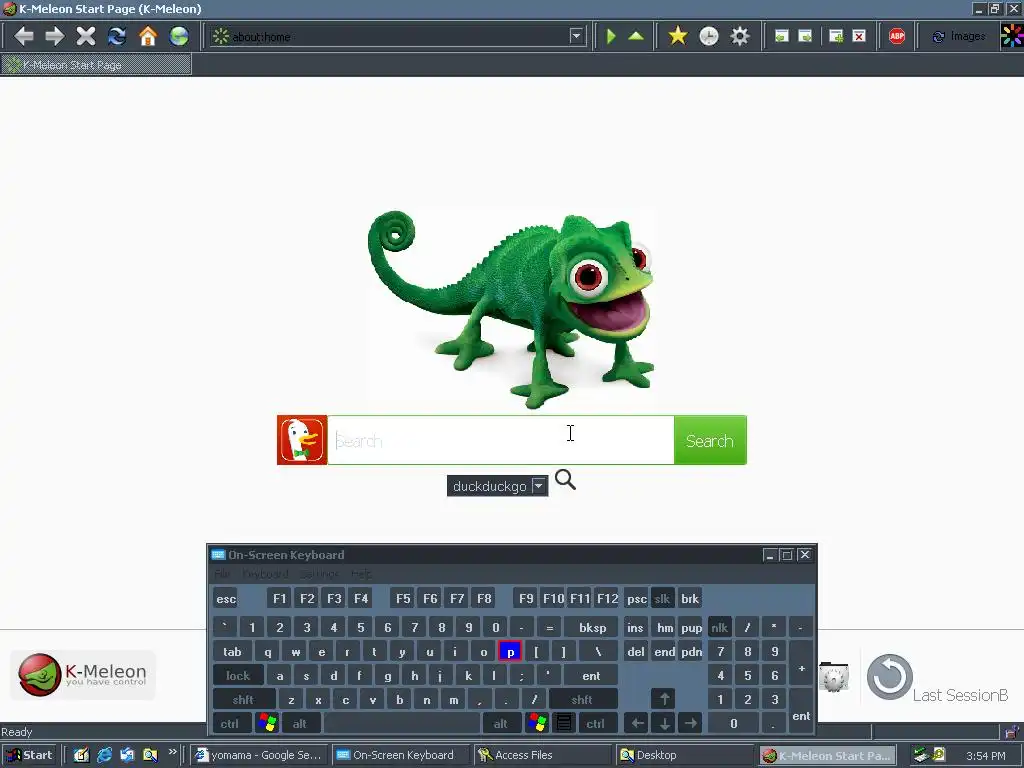The image size is (1024, 768).
Task: Open Settings menu in On-Screen Keyboard
Action: click(319, 574)
